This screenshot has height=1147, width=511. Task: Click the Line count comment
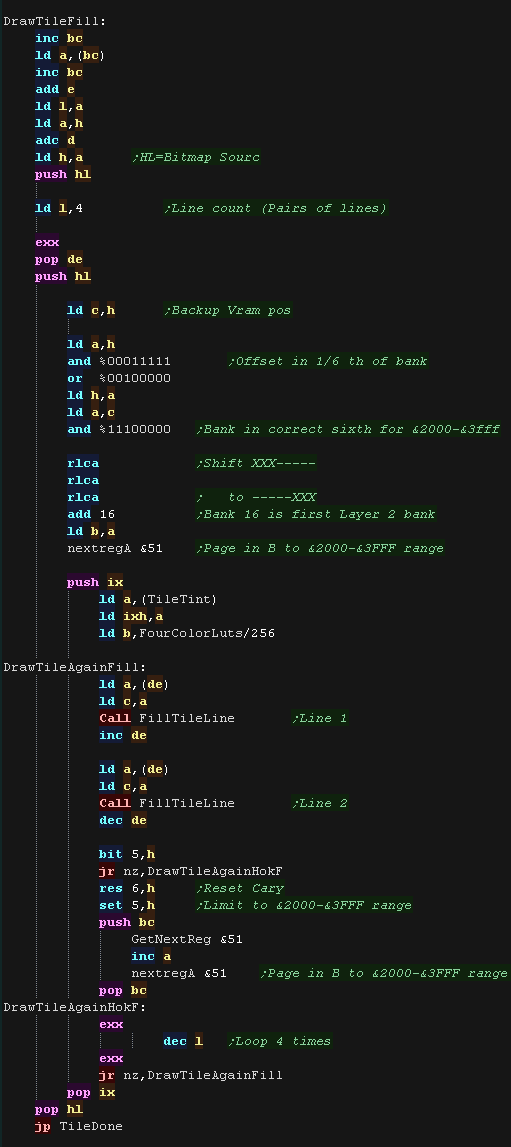point(276,208)
